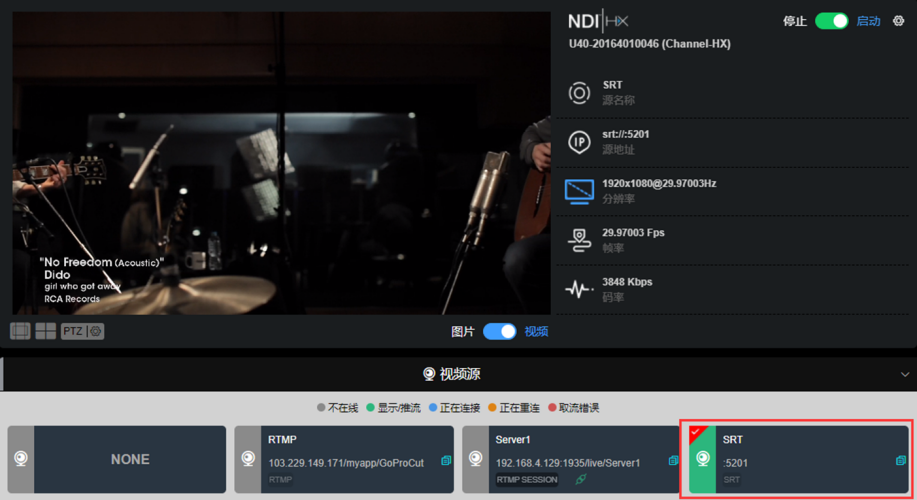Switch to quad-view grid layout icon
This screenshot has width=917, height=500.
coord(46,331)
